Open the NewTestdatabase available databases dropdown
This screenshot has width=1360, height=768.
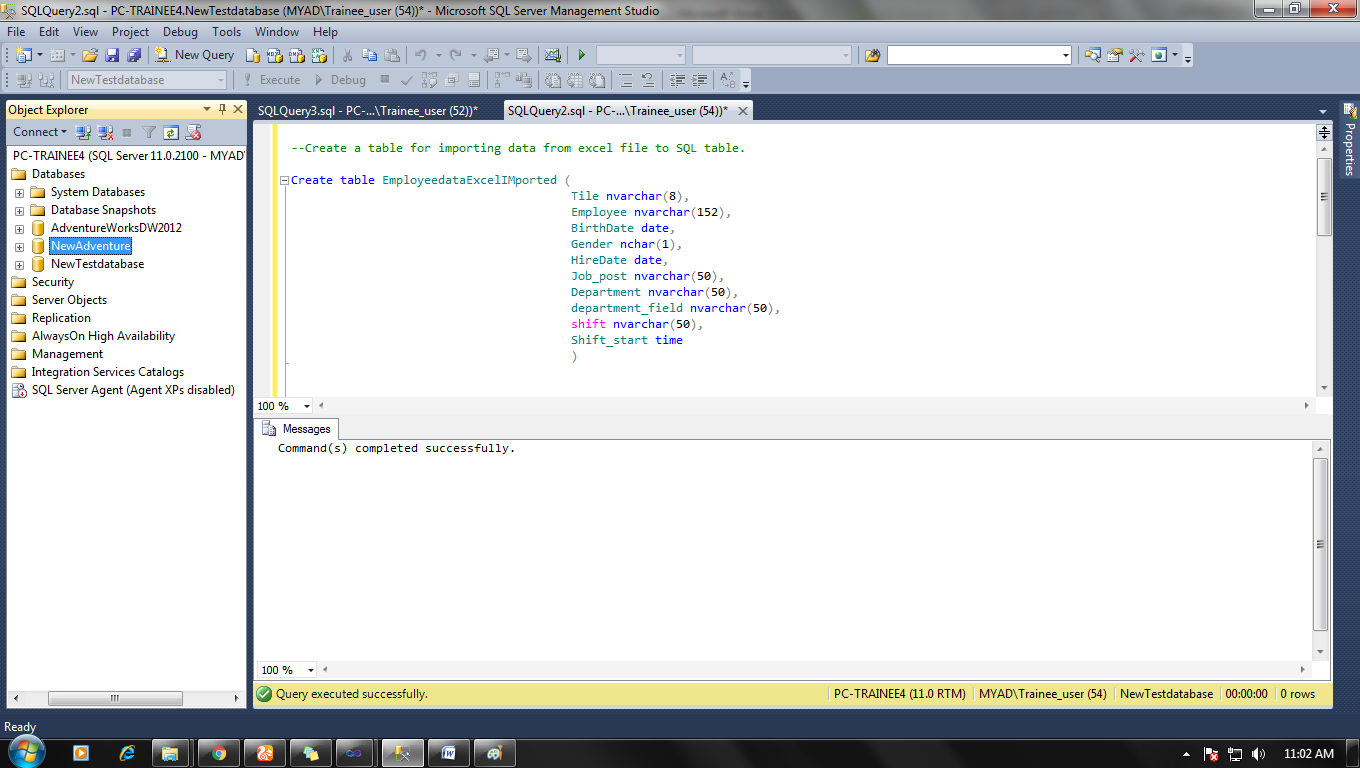pos(219,80)
